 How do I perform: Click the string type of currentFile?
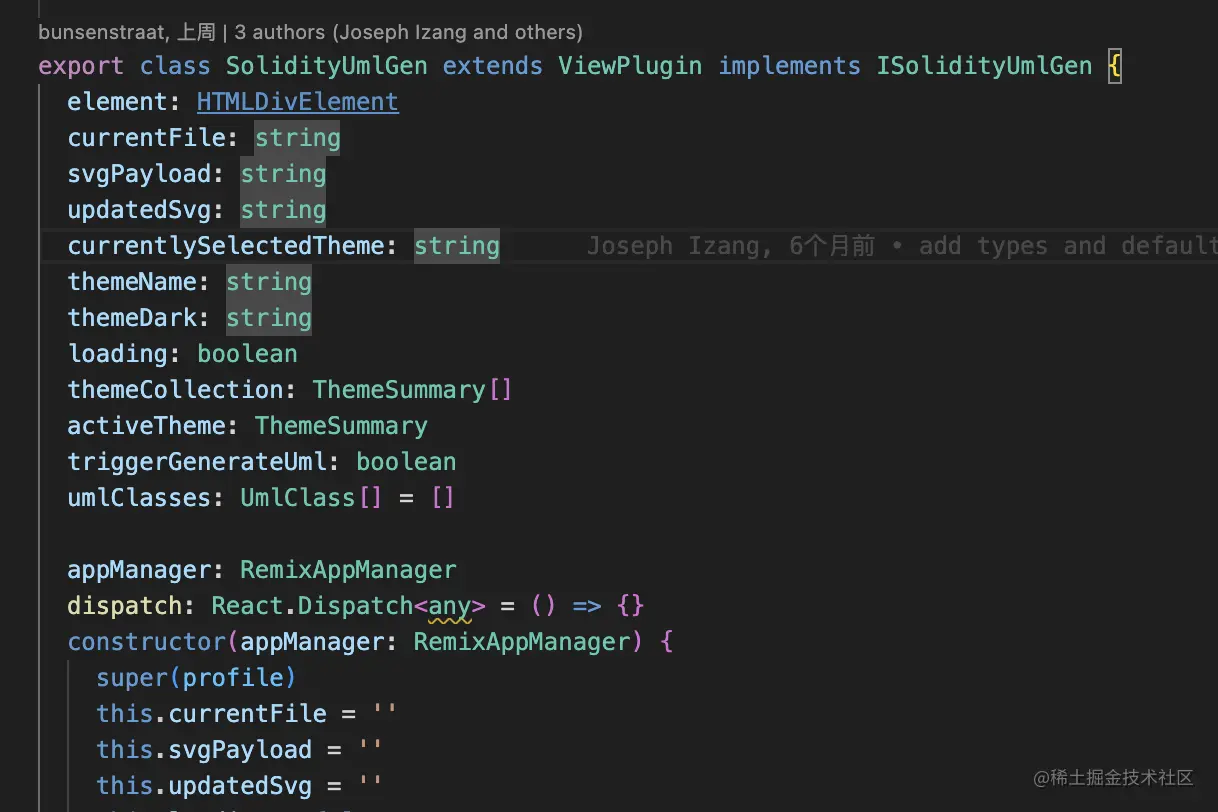coord(298,138)
